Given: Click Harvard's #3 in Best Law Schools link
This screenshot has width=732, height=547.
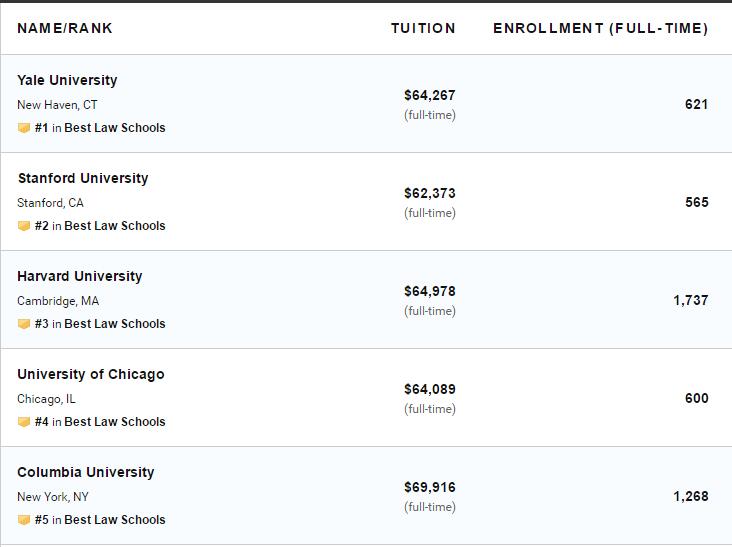Looking at the screenshot, I should [100, 324].
